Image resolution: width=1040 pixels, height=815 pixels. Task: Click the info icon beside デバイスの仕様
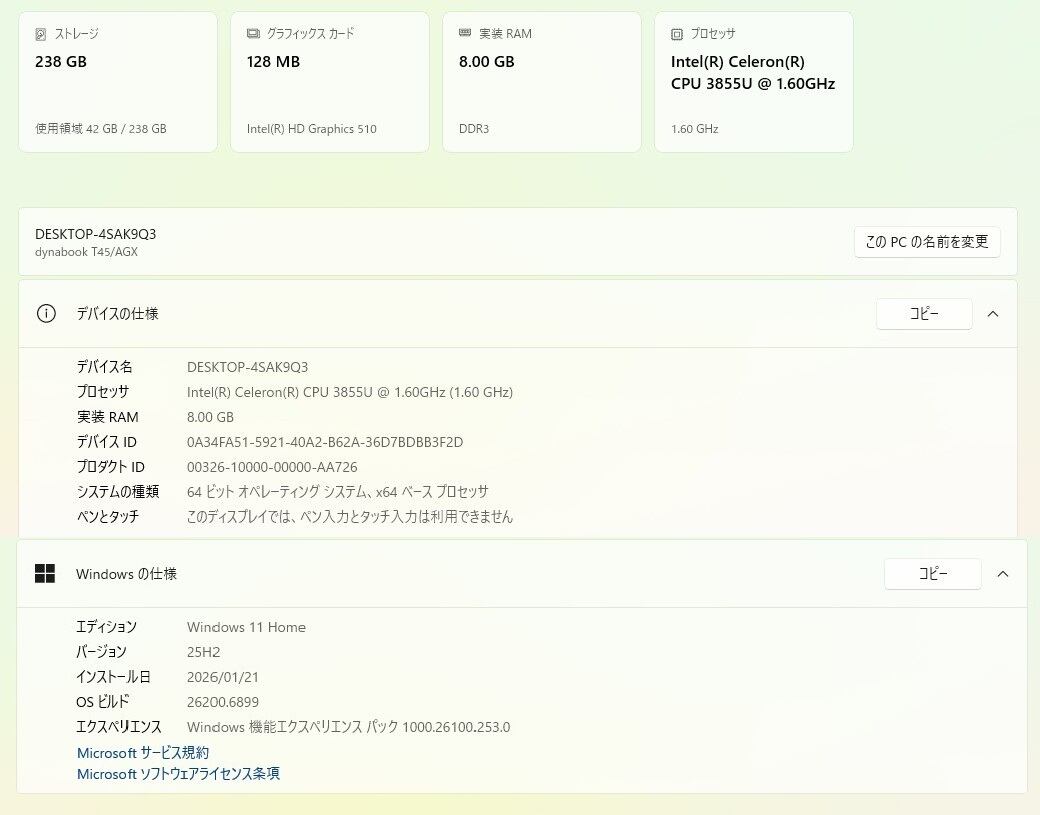tap(46, 314)
